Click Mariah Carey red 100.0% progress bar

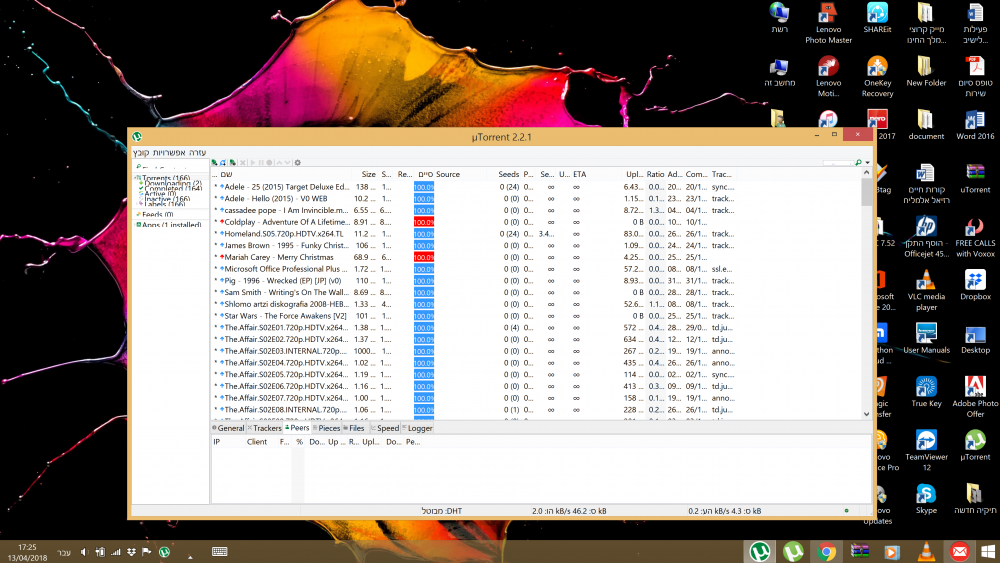(x=423, y=257)
